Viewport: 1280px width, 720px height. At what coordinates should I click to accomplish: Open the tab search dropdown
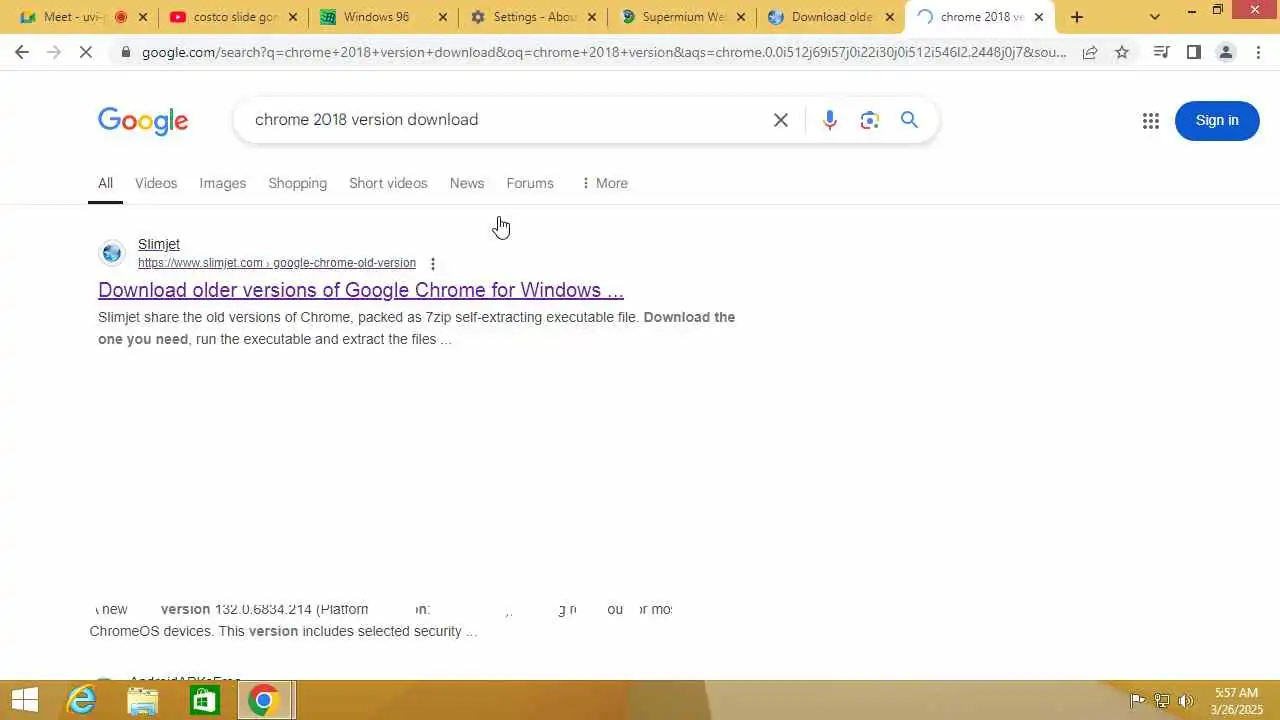coord(1155,17)
